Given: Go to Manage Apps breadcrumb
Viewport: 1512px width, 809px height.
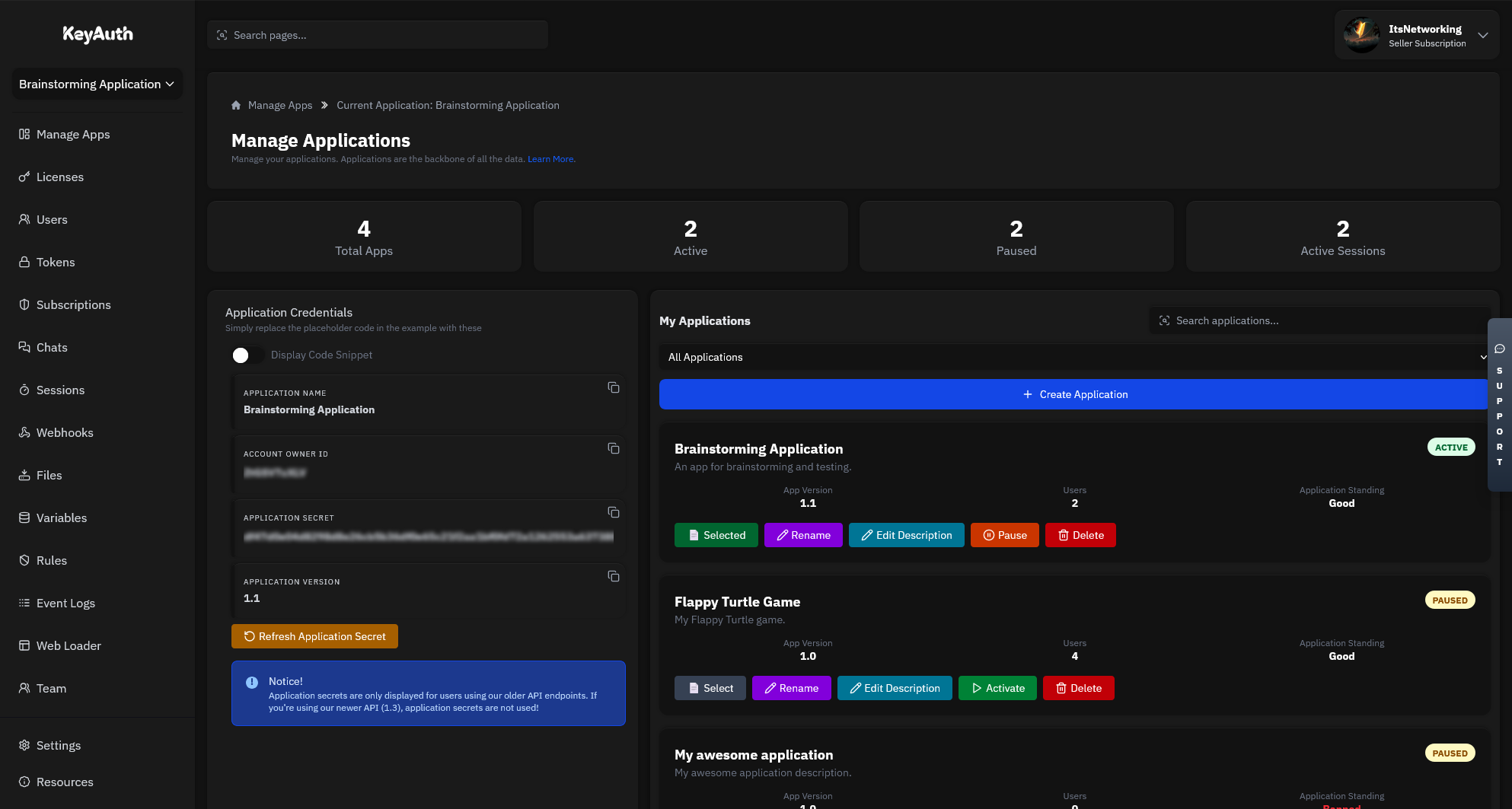Looking at the screenshot, I should (279, 105).
